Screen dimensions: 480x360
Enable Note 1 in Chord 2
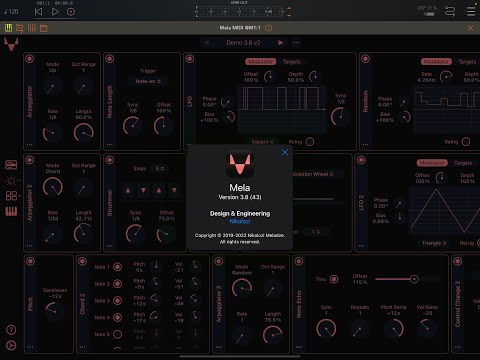point(117,267)
